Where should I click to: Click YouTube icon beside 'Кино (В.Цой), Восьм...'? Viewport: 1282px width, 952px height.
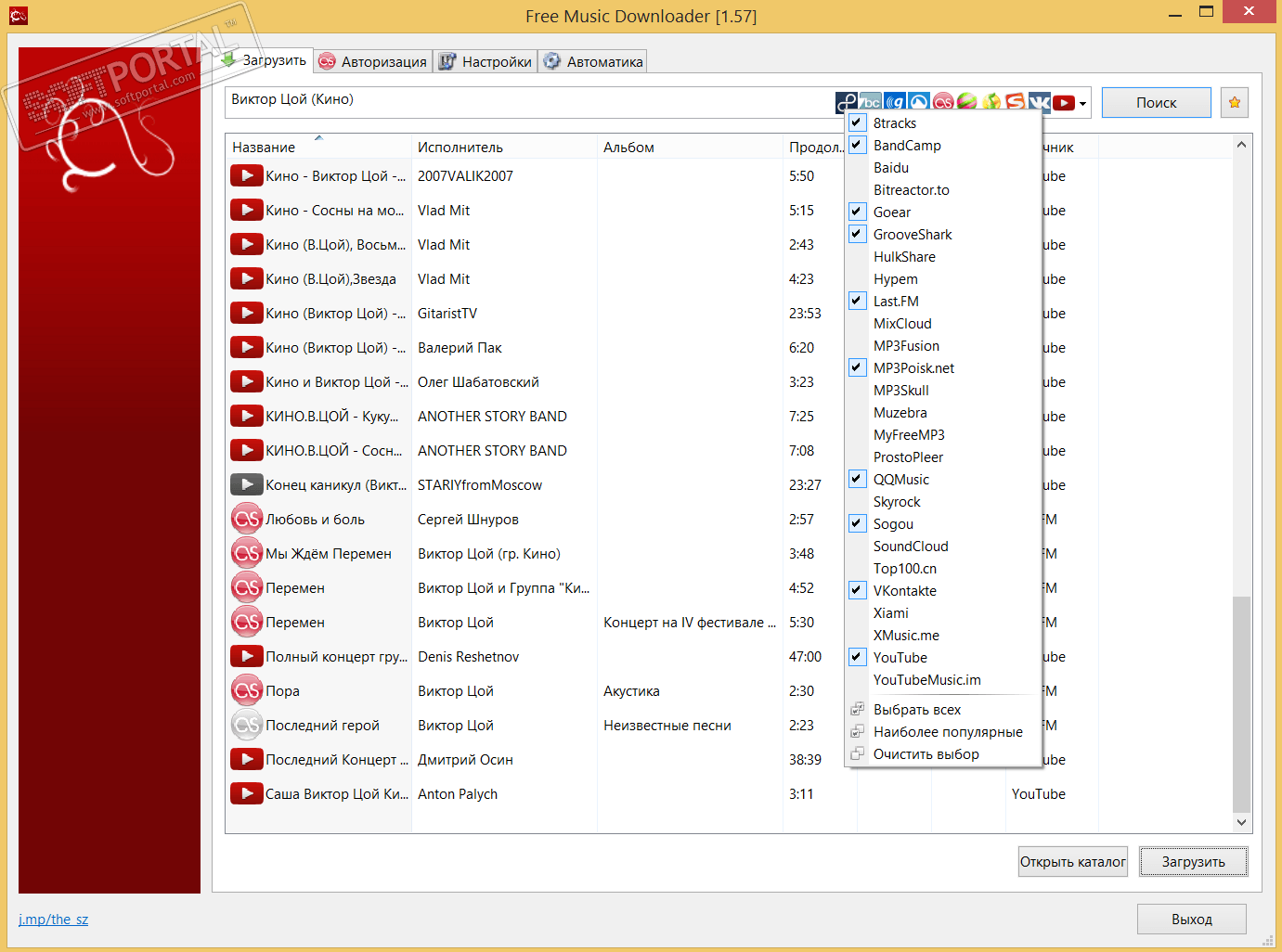[246, 244]
